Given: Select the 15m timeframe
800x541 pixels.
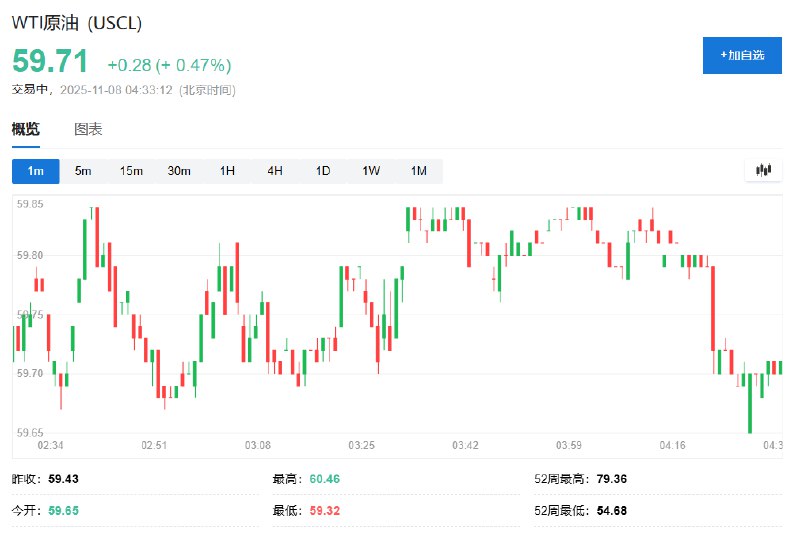Looking at the screenshot, I should [x=131, y=171].
